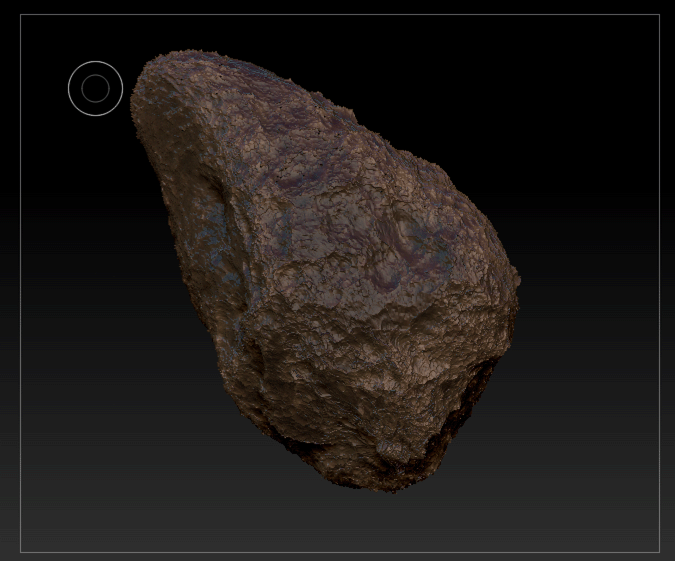Click the empty canvas below the brush cursor
The image size is (675, 561).
[95, 200]
